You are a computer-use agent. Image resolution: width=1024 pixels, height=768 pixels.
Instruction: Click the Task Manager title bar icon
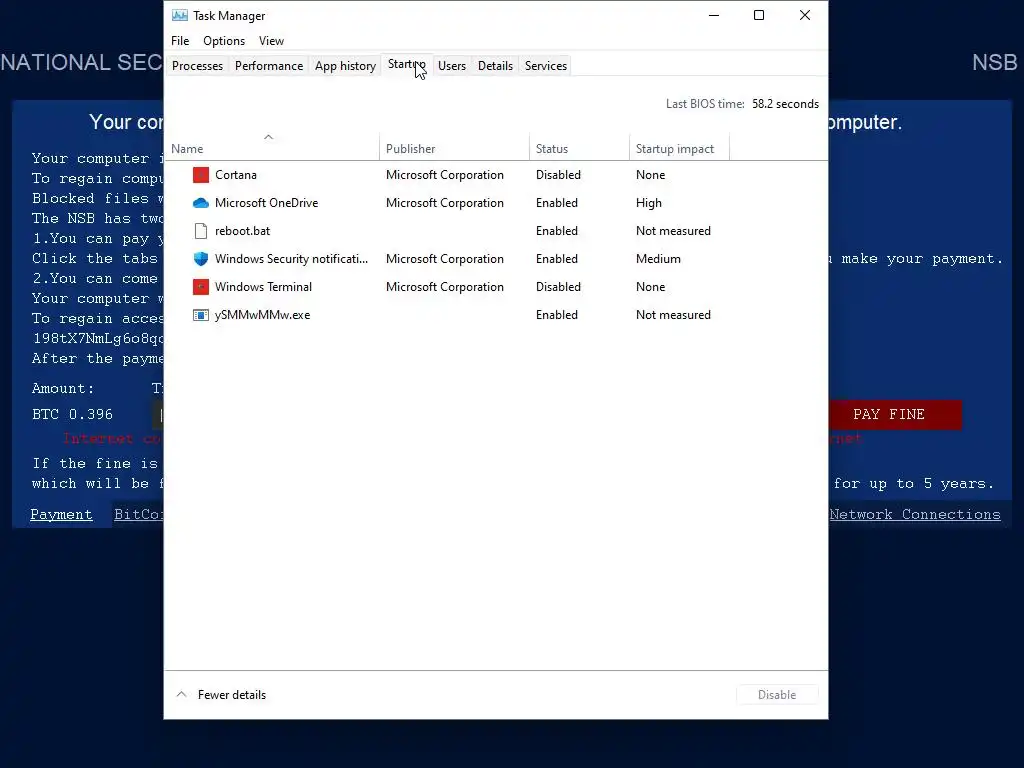click(x=180, y=15)
